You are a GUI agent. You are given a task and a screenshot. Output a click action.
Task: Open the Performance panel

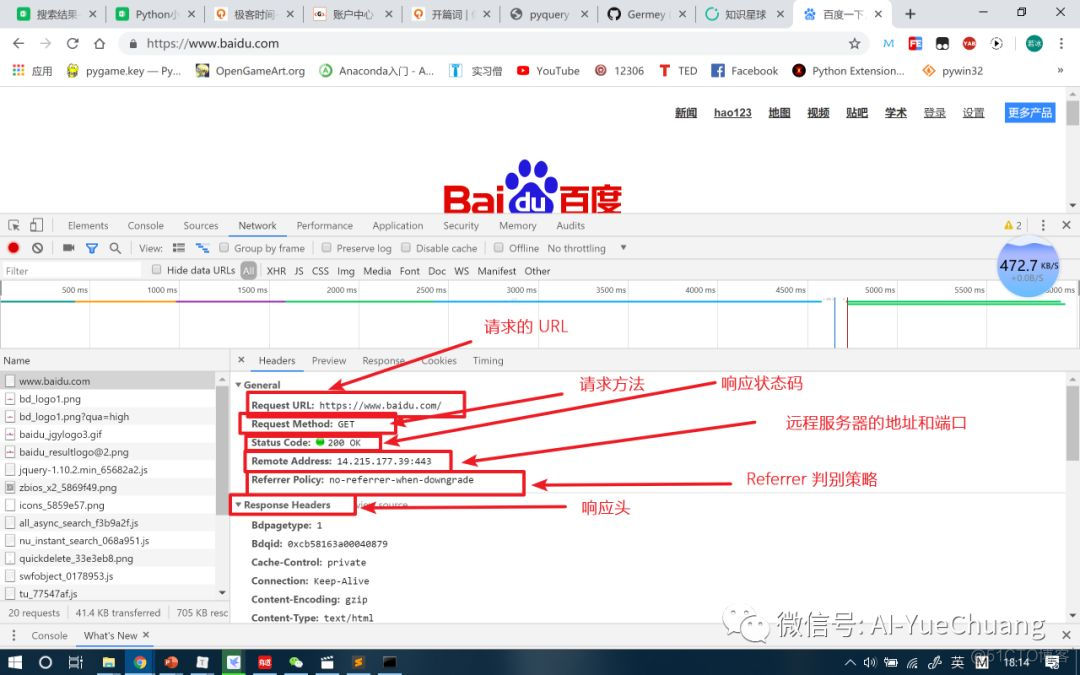pos(324,225)
